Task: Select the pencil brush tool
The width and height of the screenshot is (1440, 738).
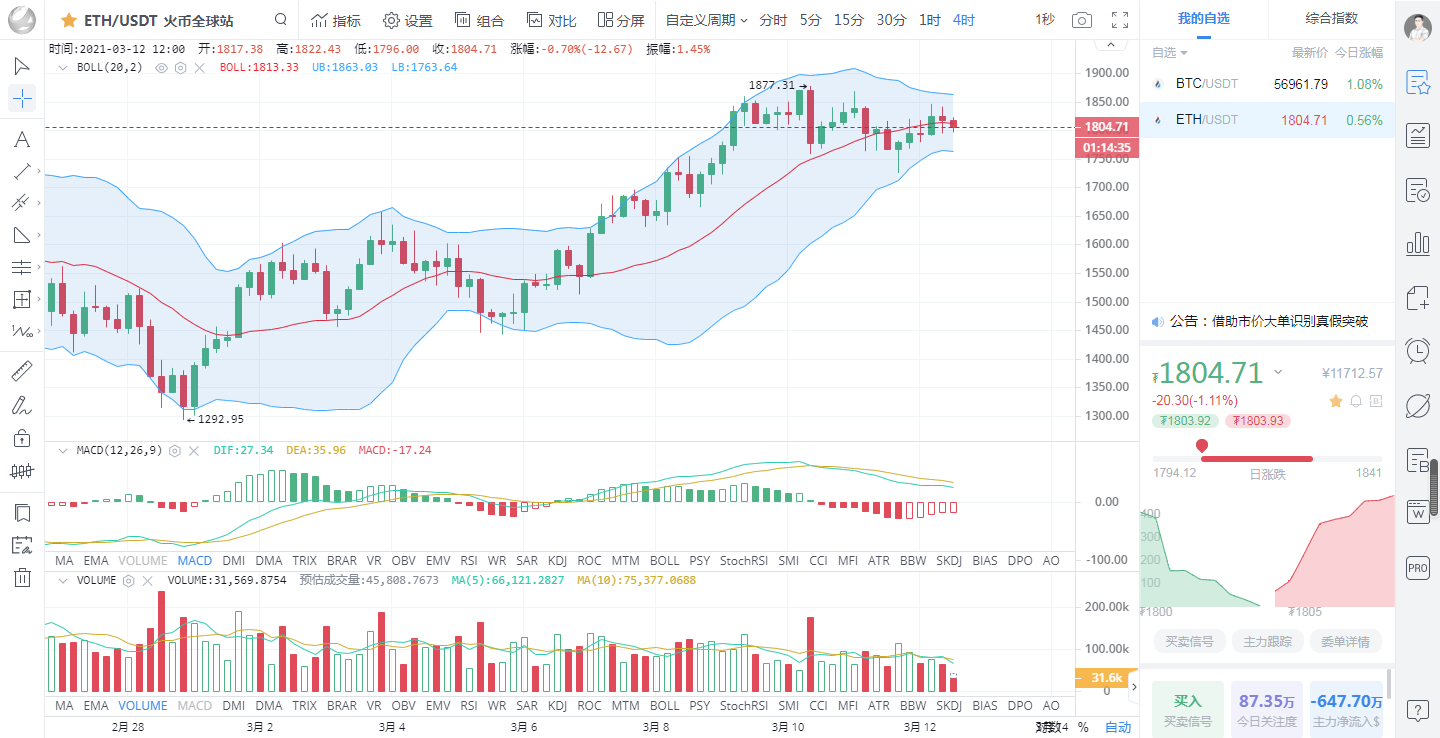Action: (22, 405)
